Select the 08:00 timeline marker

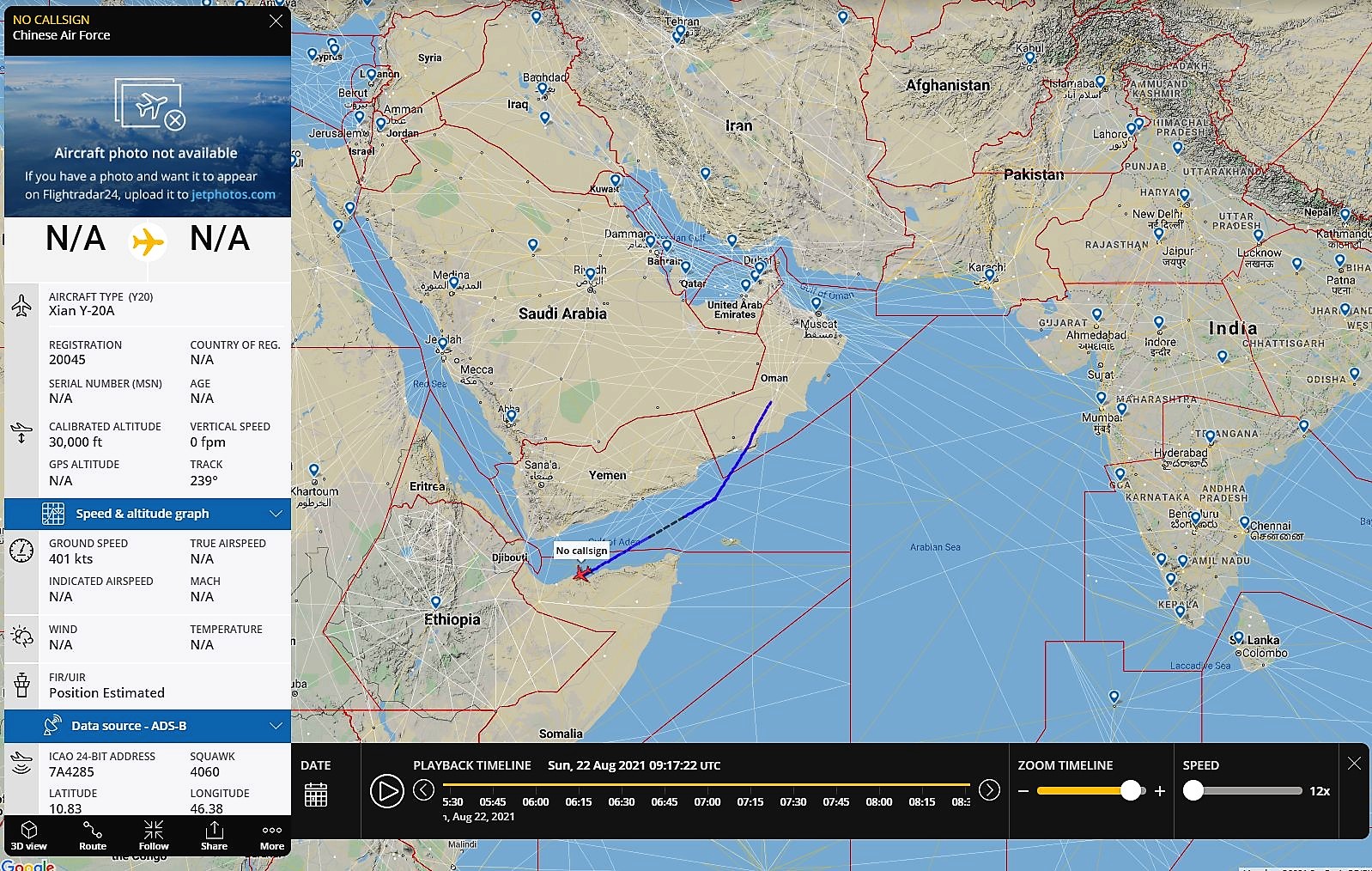point(879,801)
